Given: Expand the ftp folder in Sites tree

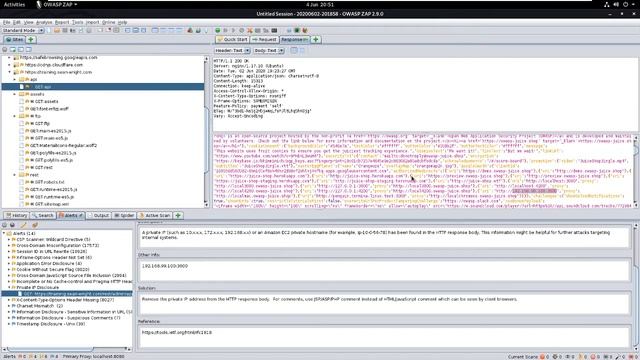Looking at the screenshot, I should click(15, 116).
